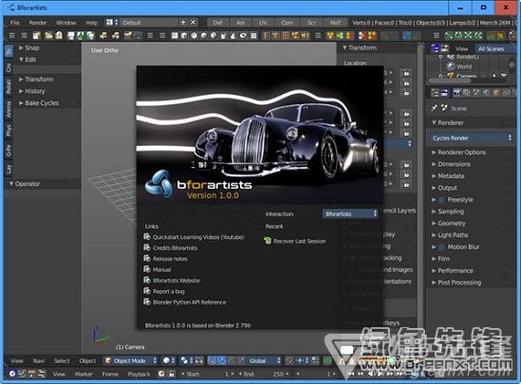Viewport: 521px width, 384px height.
Task: Open the 3D viewport Select menu
Action: tap(62, 361)
